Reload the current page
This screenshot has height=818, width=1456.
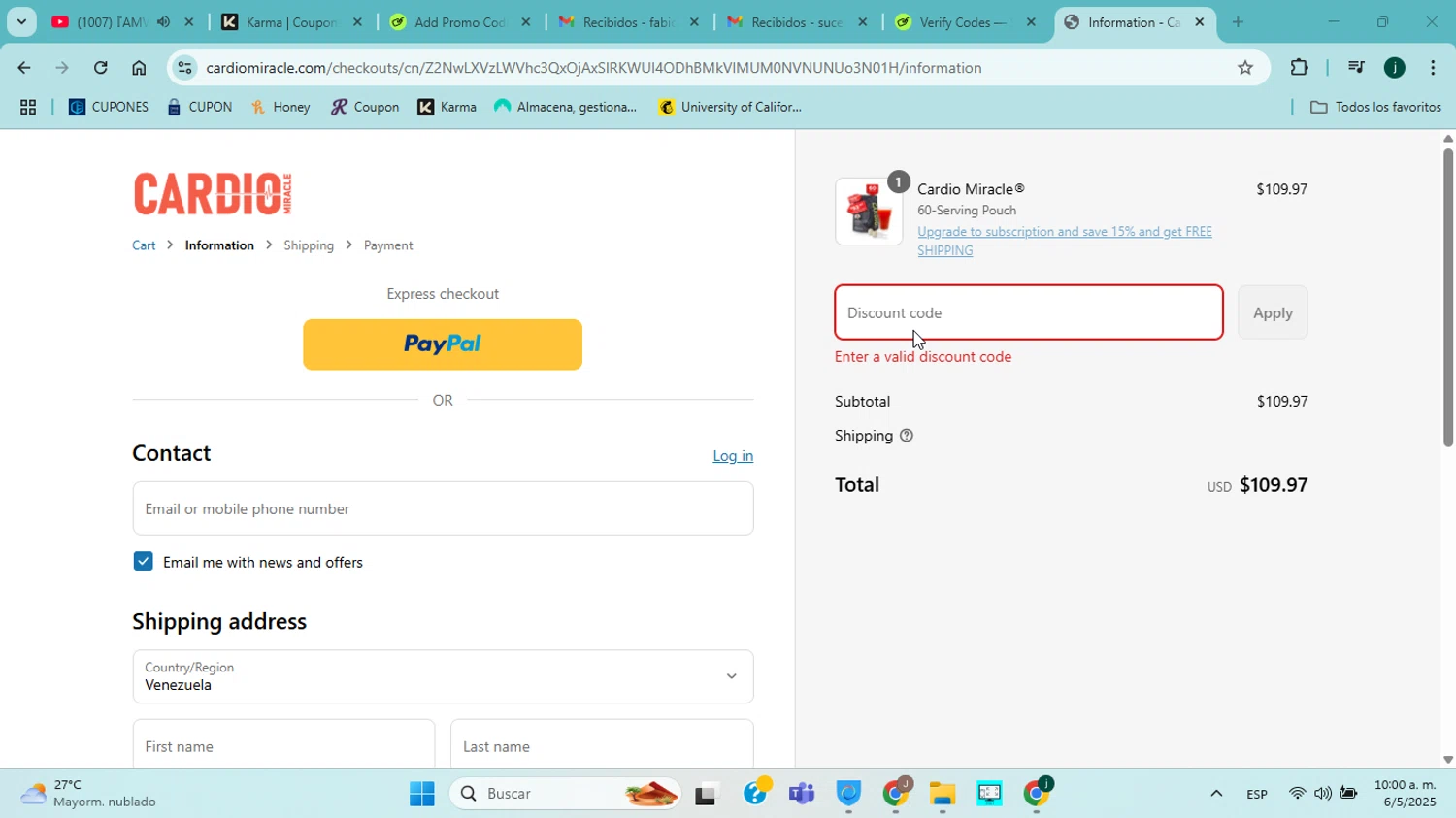pyautogui.click(x=100, y=68)
